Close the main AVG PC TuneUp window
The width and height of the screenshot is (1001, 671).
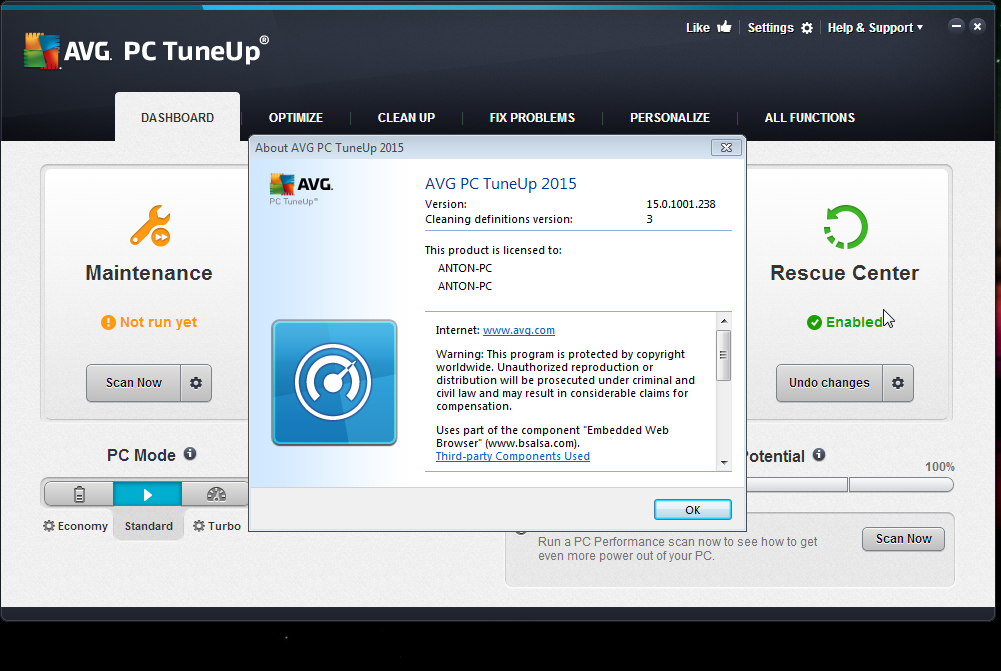pos(977,26)
